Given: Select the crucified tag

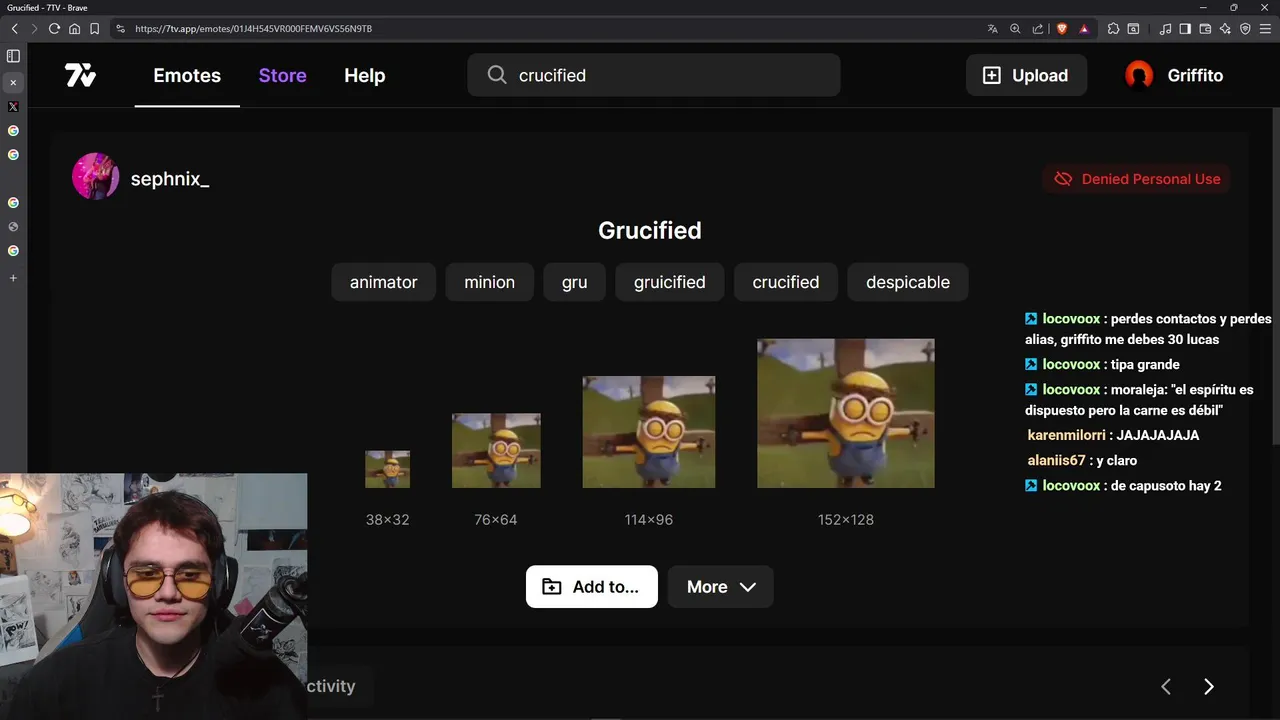Looking at the screenshot, I should (785, 282).
